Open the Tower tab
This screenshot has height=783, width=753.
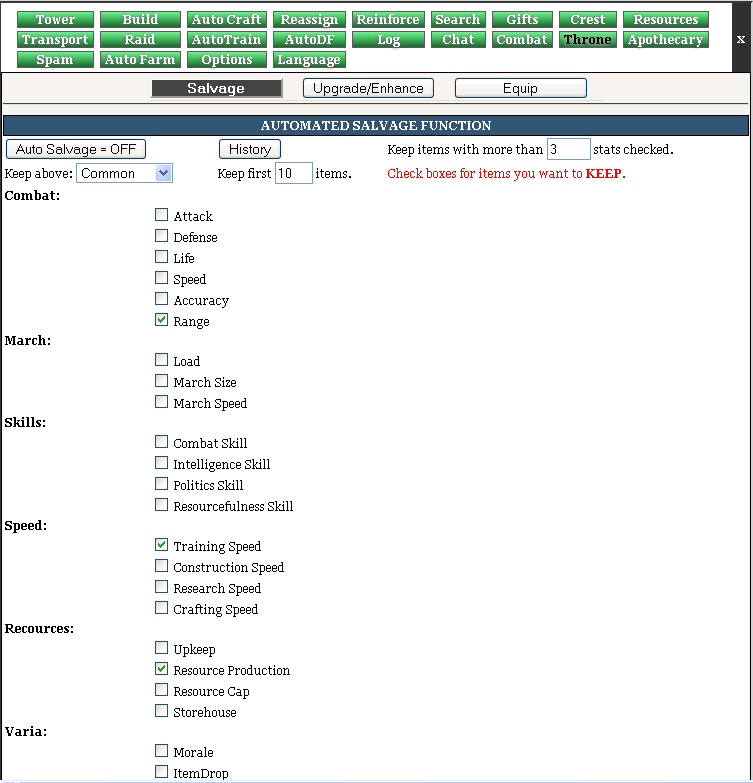[x=55, y=19]
